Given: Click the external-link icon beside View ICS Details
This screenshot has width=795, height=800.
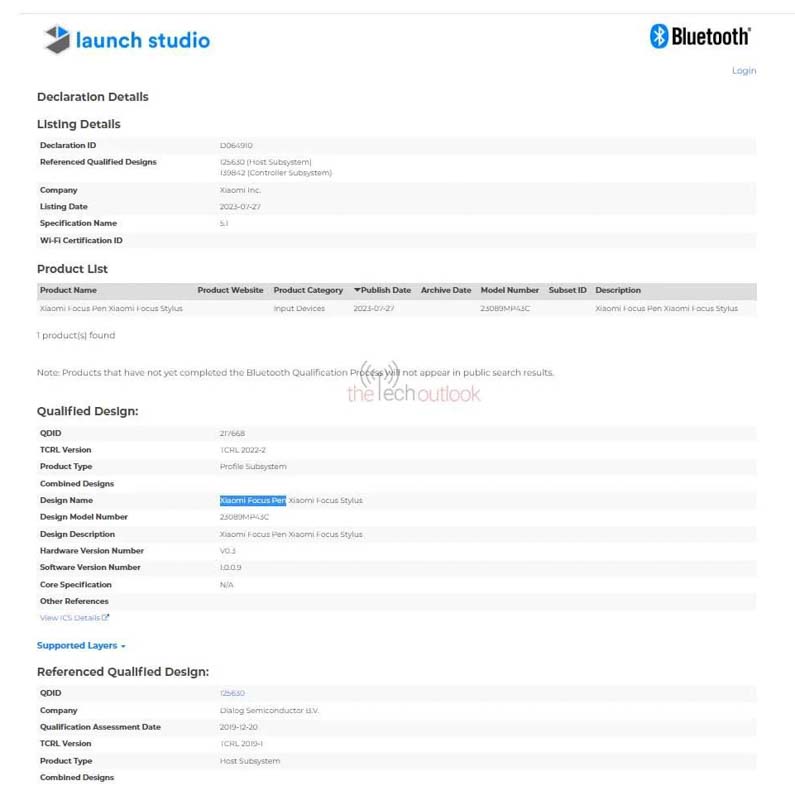Looking at the screenshot, I should (x=106, y=617).
